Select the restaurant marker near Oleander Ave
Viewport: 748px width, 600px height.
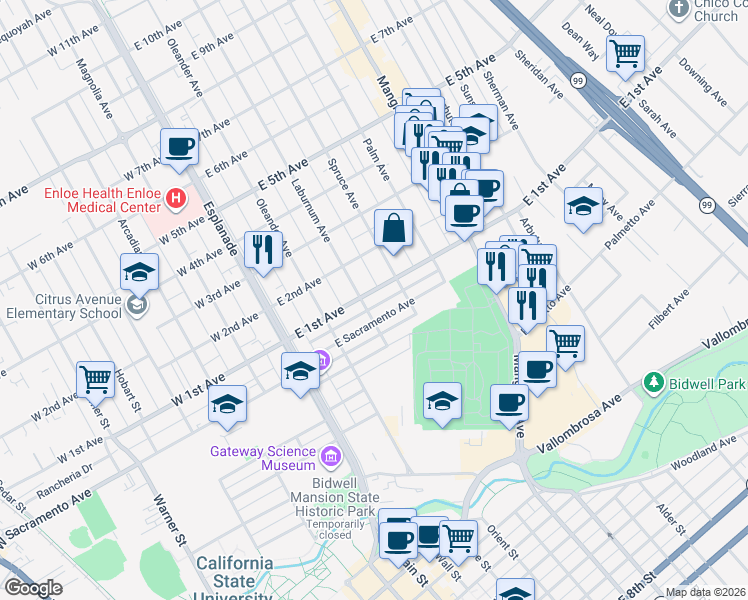pos(263,251)
